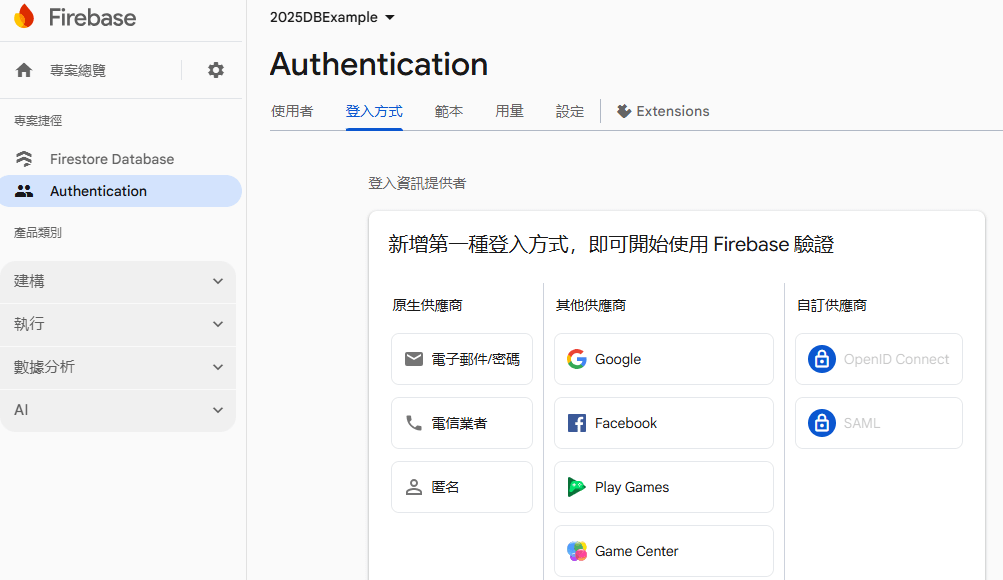
Task: Open project settings gear icon
Action: pos(216,70)
